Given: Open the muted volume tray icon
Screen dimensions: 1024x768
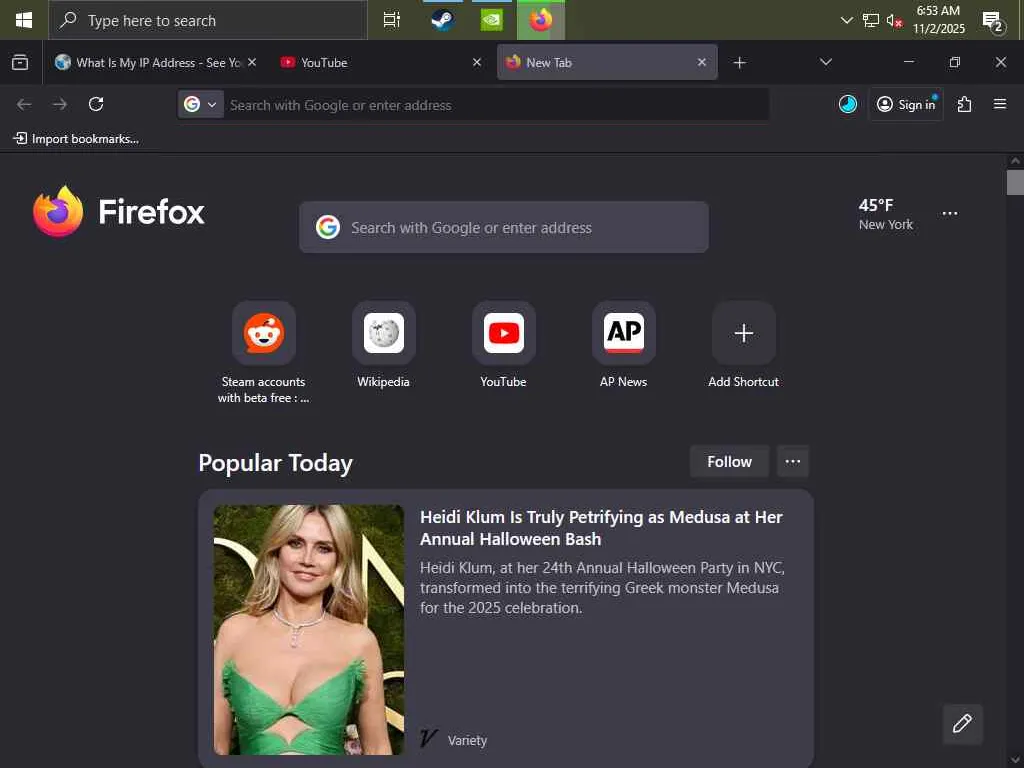Looking at the screenshot, I should click(894, 21).
